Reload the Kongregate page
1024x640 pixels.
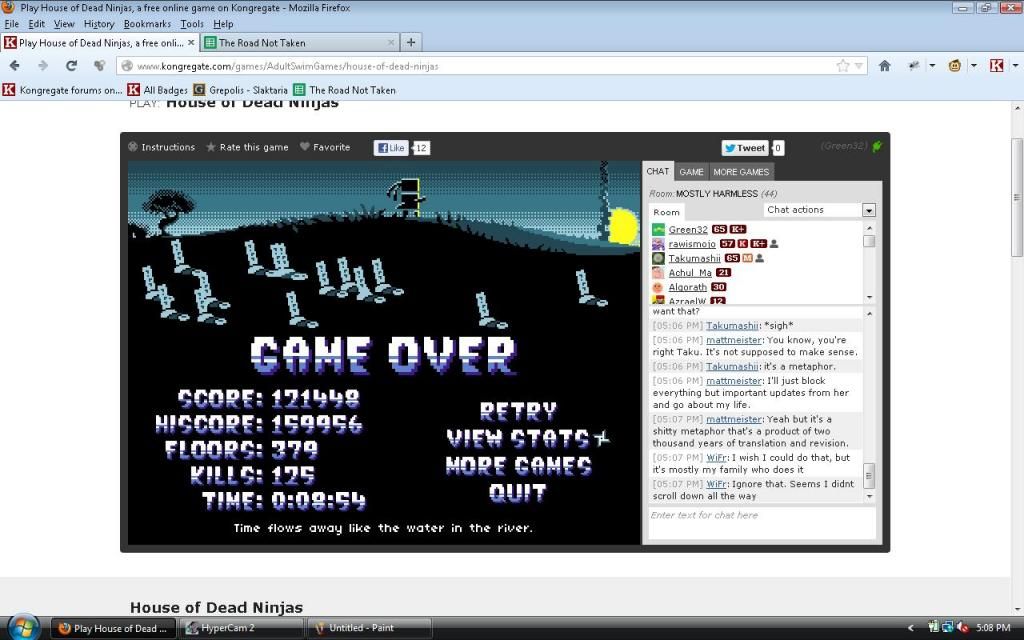71,66
